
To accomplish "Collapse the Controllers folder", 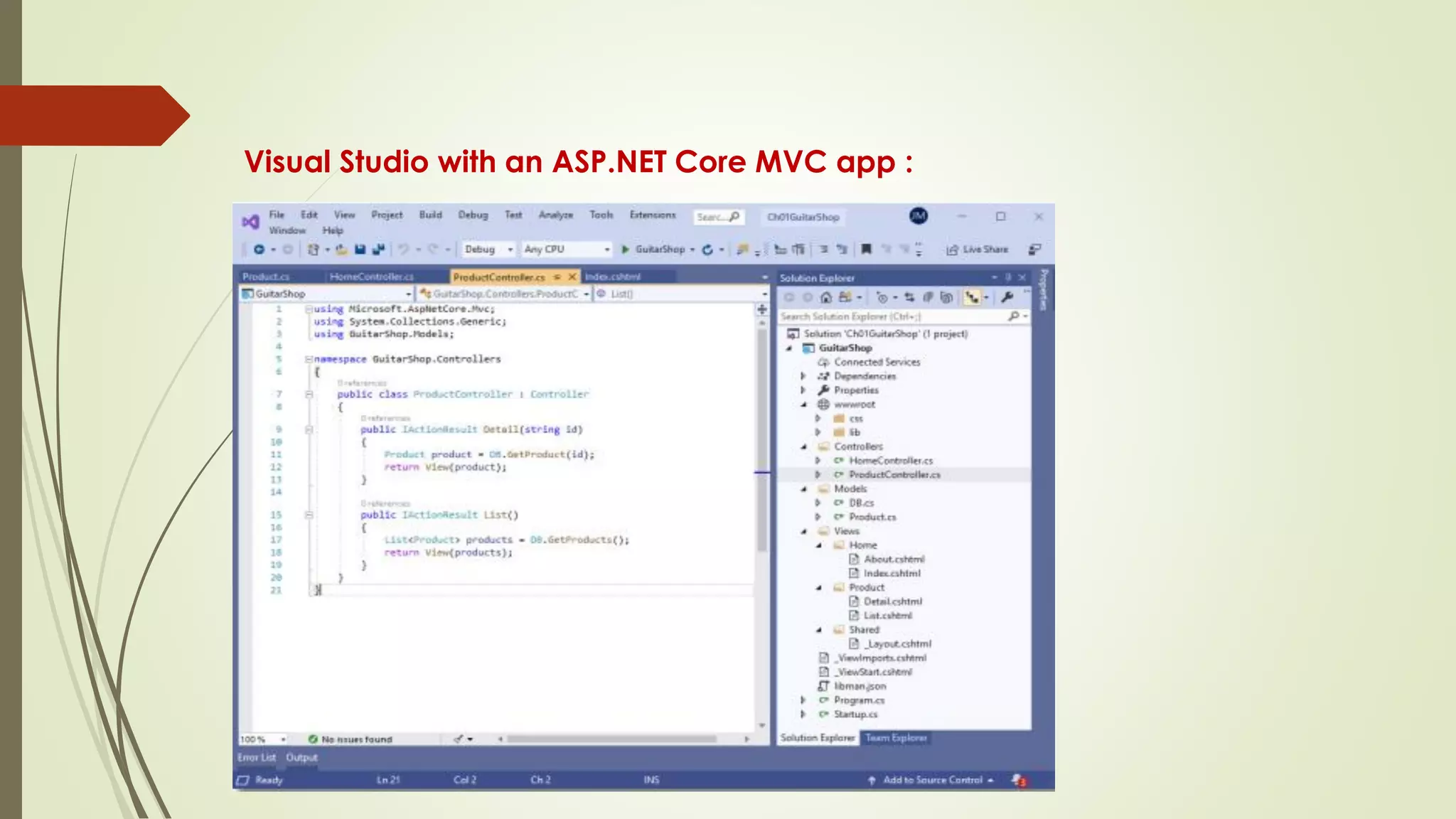I will click(x=803, y=446).
